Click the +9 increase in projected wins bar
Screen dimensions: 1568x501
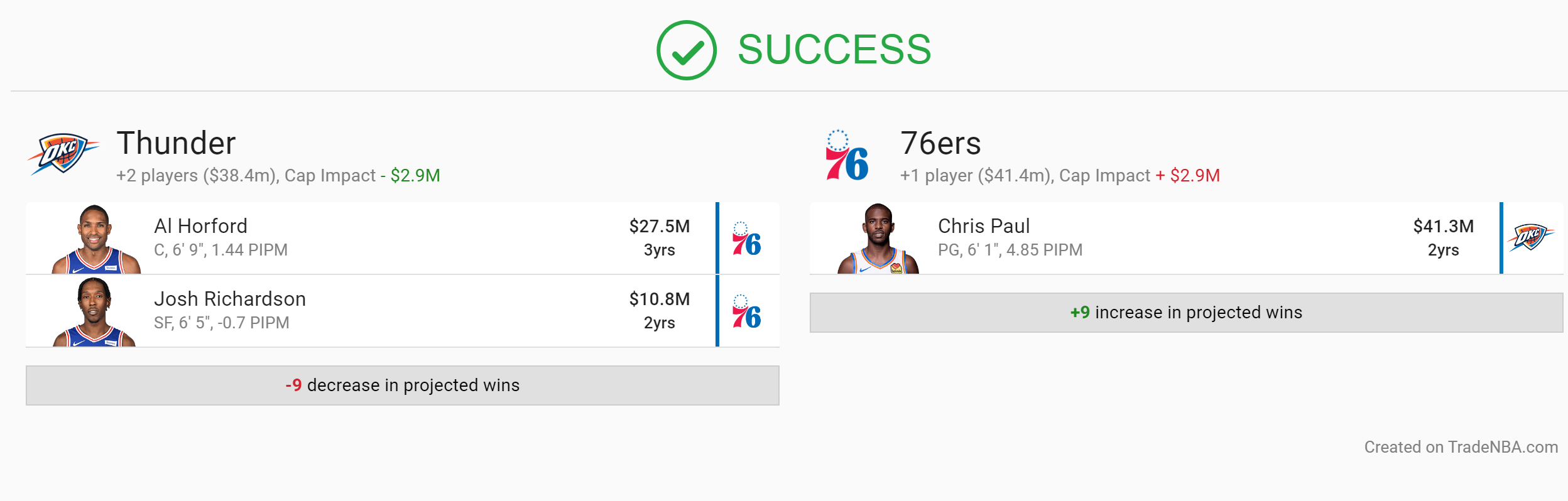point(1187,313)
